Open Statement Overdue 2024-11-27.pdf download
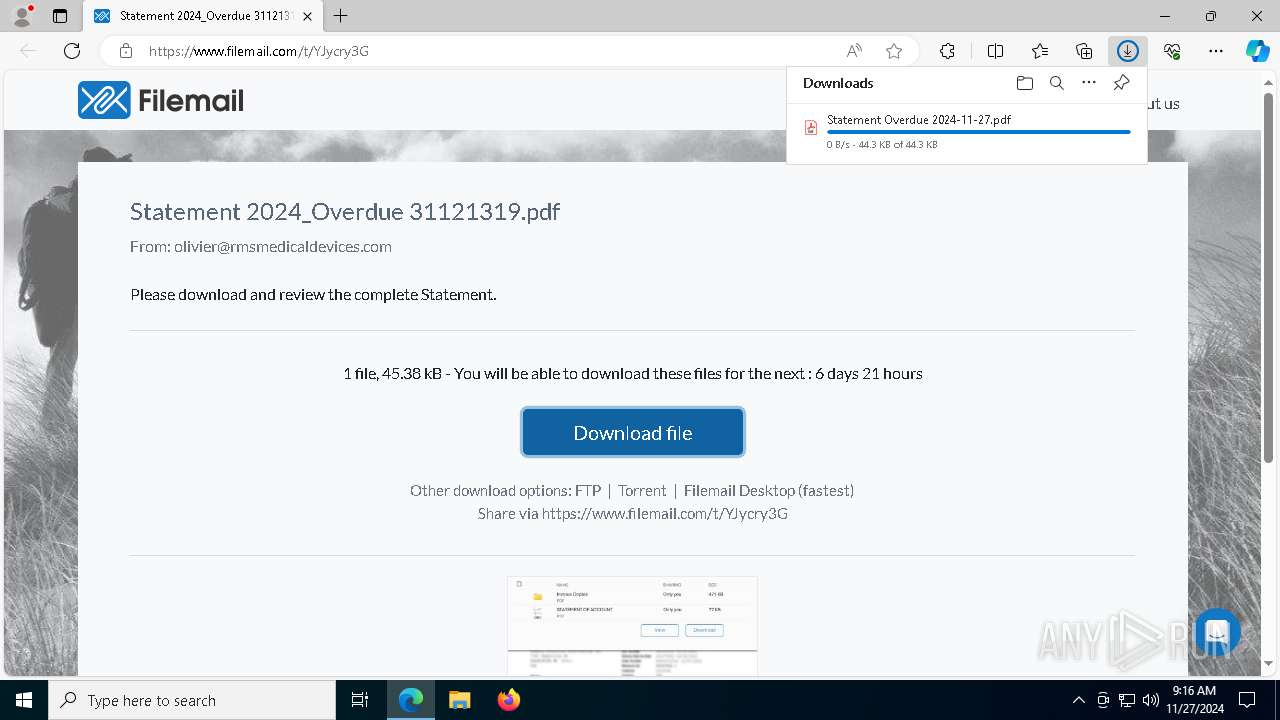Viewport: 1280px width, 720px height. pyautogui.click(x=919, y=119)
